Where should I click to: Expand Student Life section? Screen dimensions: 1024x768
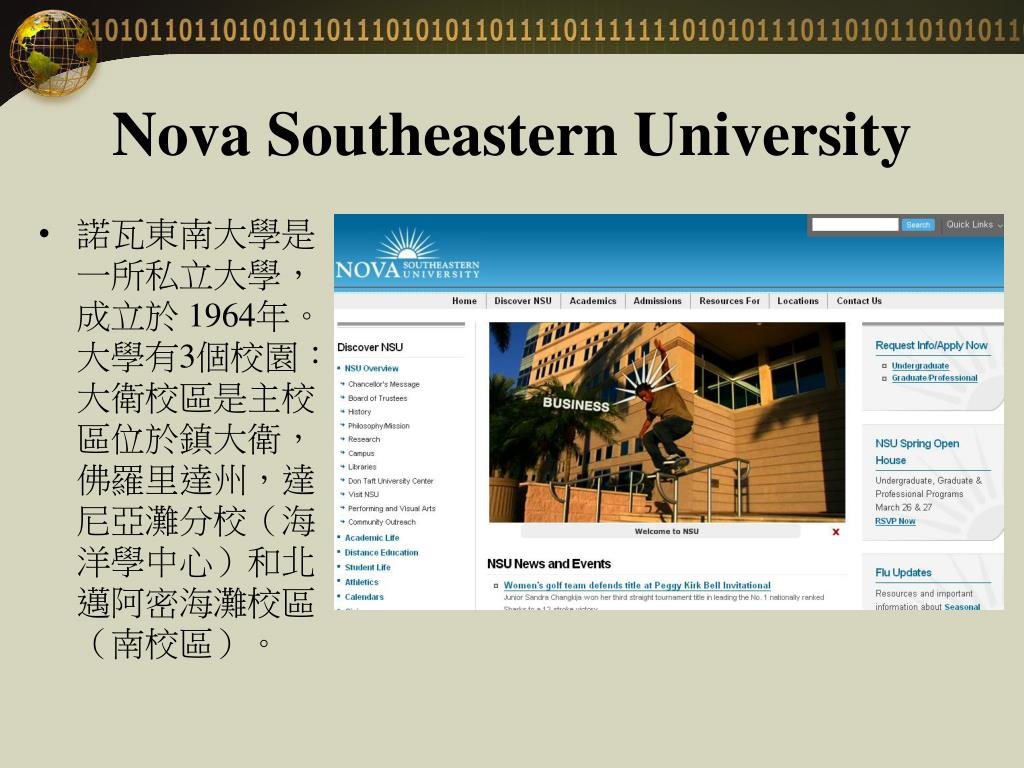point(367,568)
